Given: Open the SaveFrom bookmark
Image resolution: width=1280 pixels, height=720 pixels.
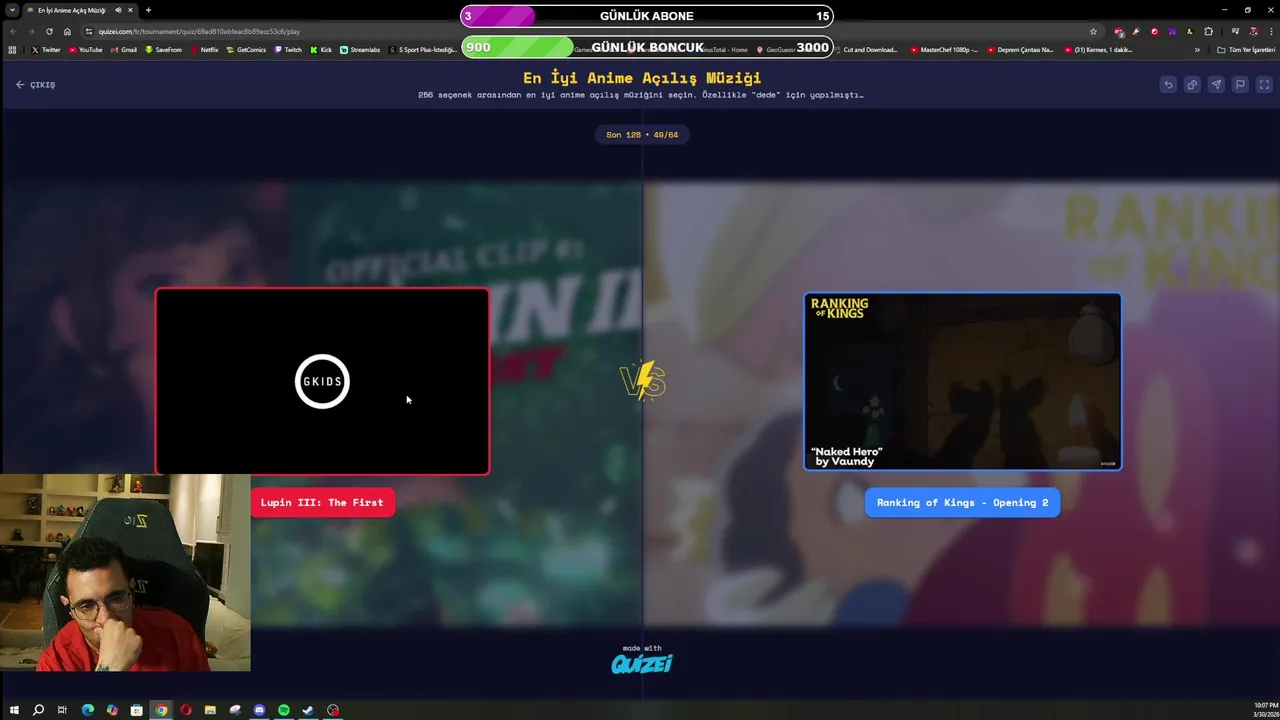Looking at the screenshot, I should pyautogui.click(x=163, y=50).
